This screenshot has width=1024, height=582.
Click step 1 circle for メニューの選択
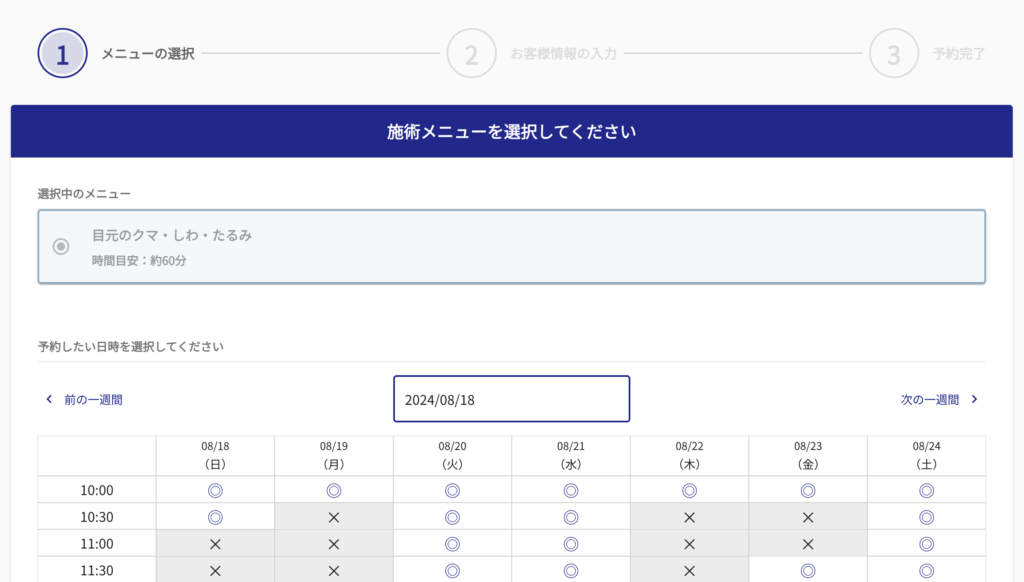[62, 54]
